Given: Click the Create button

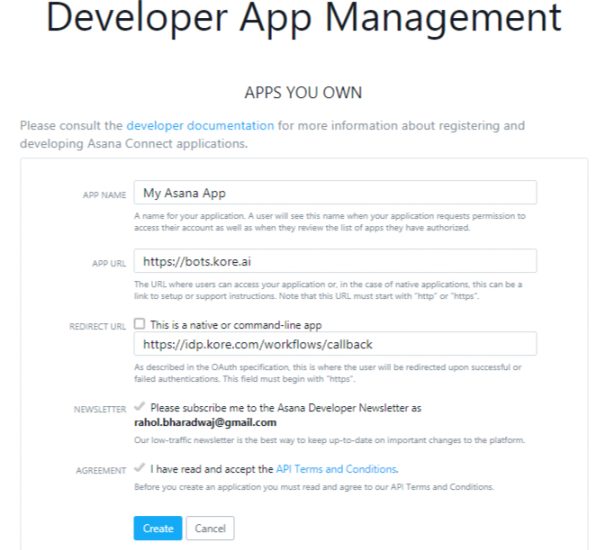Looking at the screenshot, I should [158, 528].
